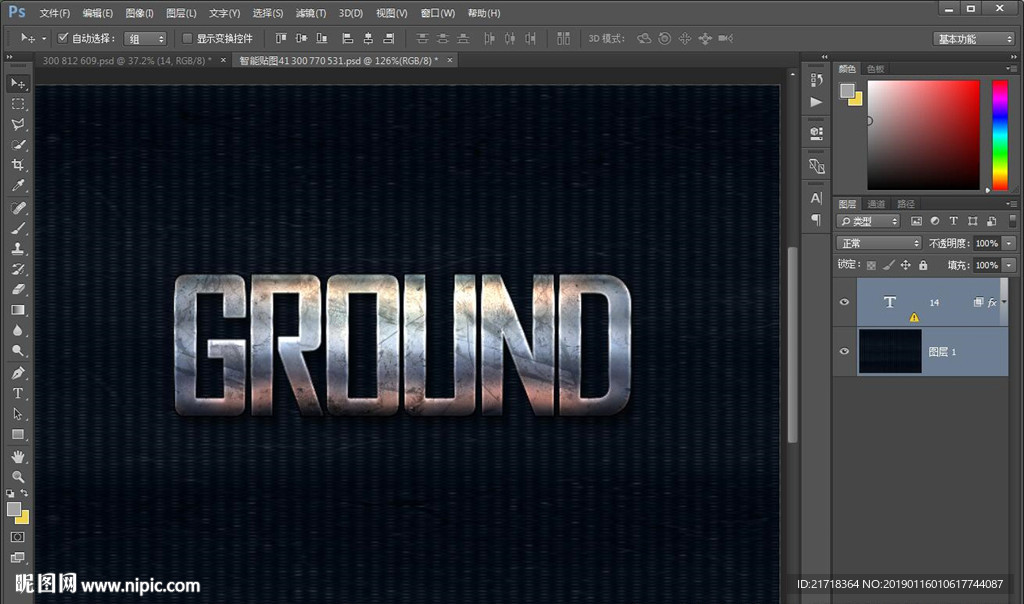Switch to the 通道 panel tab

click(x=876, y=204)
